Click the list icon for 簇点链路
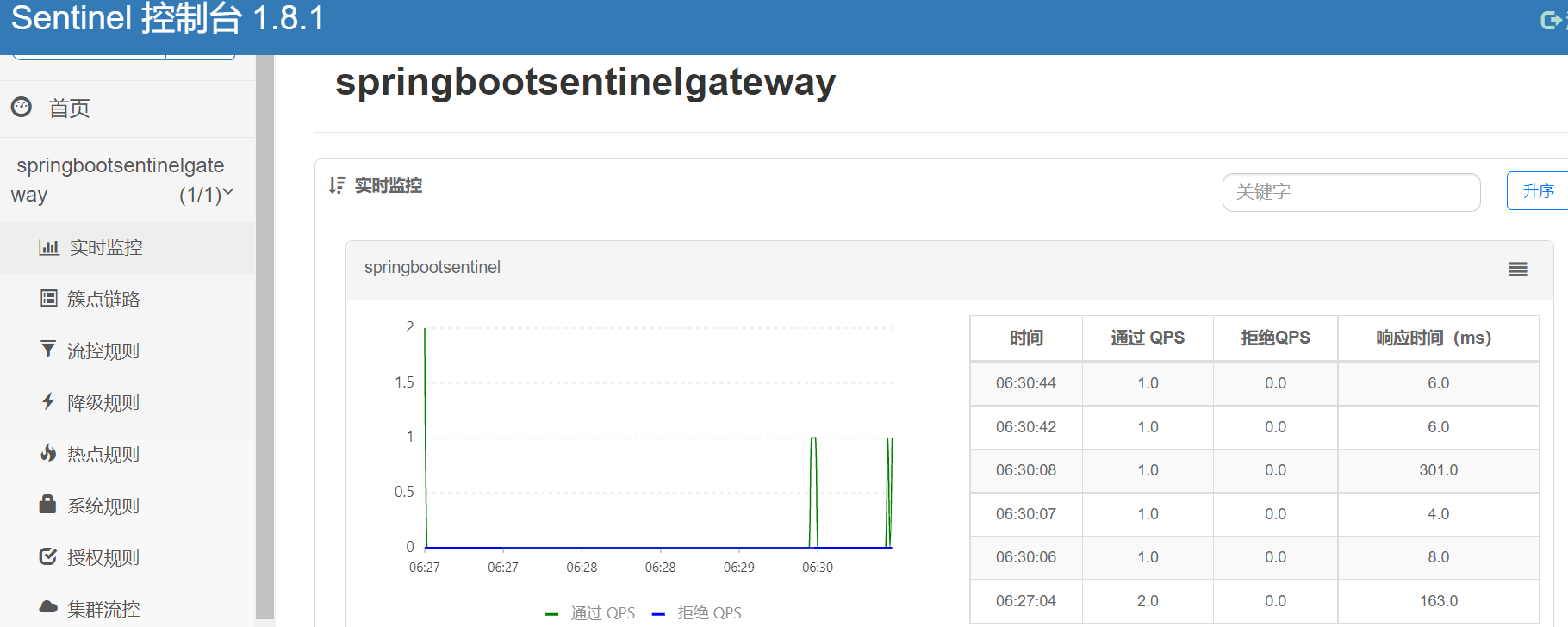 click(x=49, y=298)
